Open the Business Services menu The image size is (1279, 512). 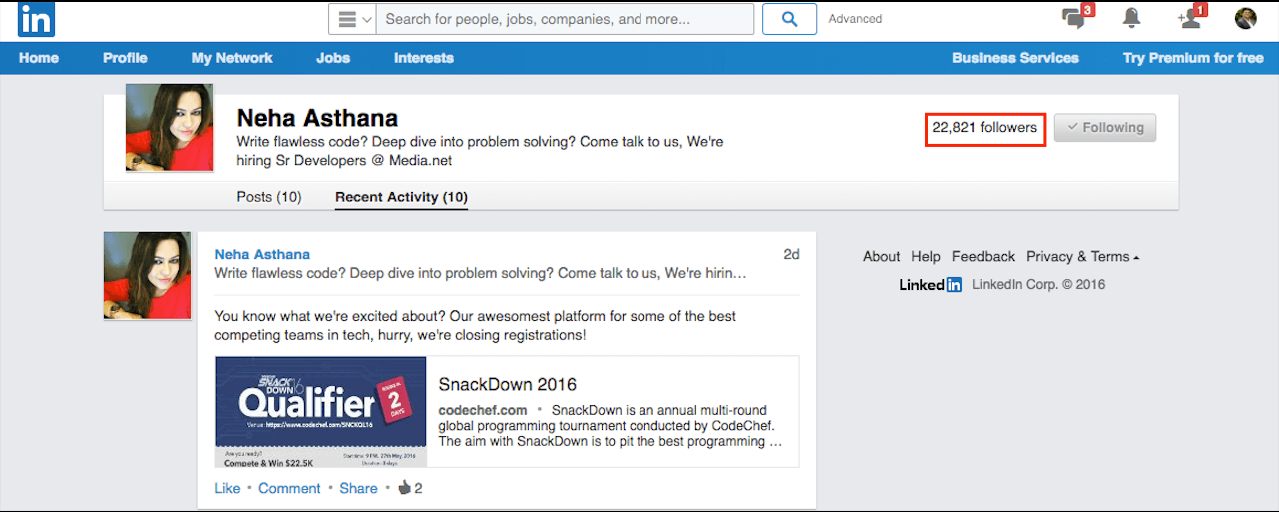point(1015,58)
